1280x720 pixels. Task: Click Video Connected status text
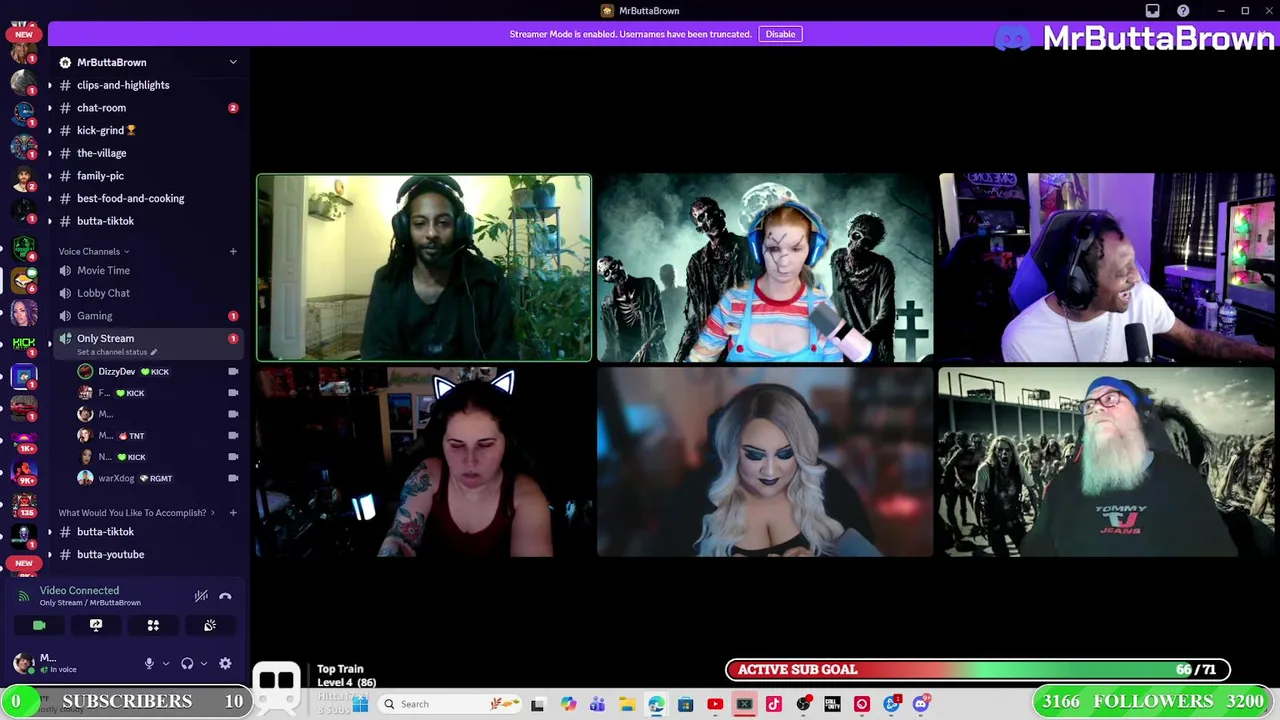tap(79, 590)
